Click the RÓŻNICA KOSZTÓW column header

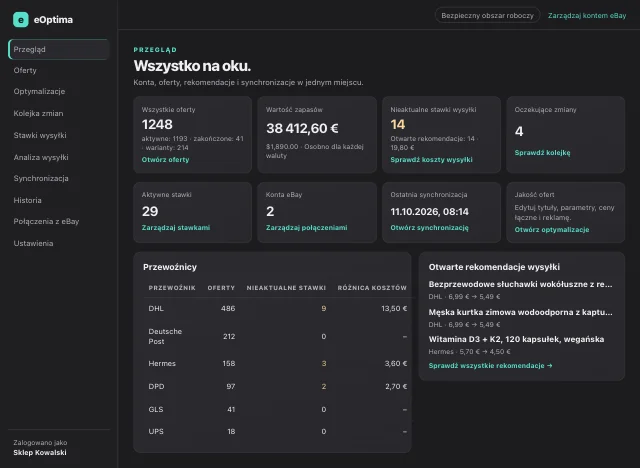(x=372, y=288)
